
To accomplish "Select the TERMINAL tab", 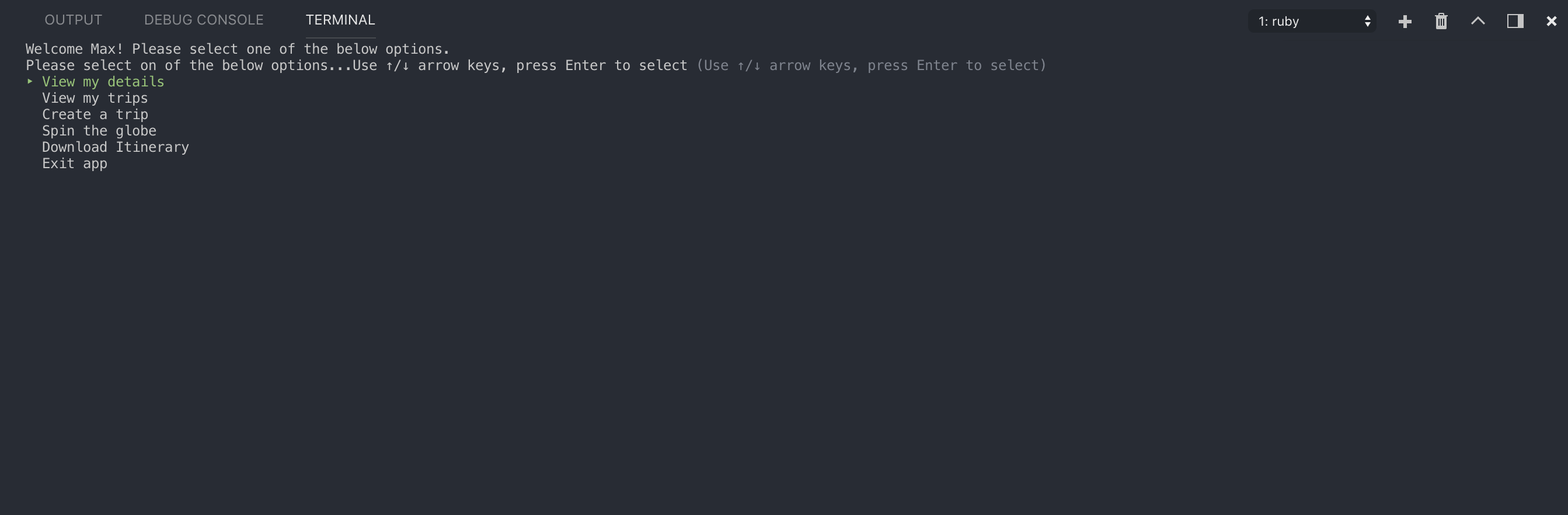I will pos(340,20).
